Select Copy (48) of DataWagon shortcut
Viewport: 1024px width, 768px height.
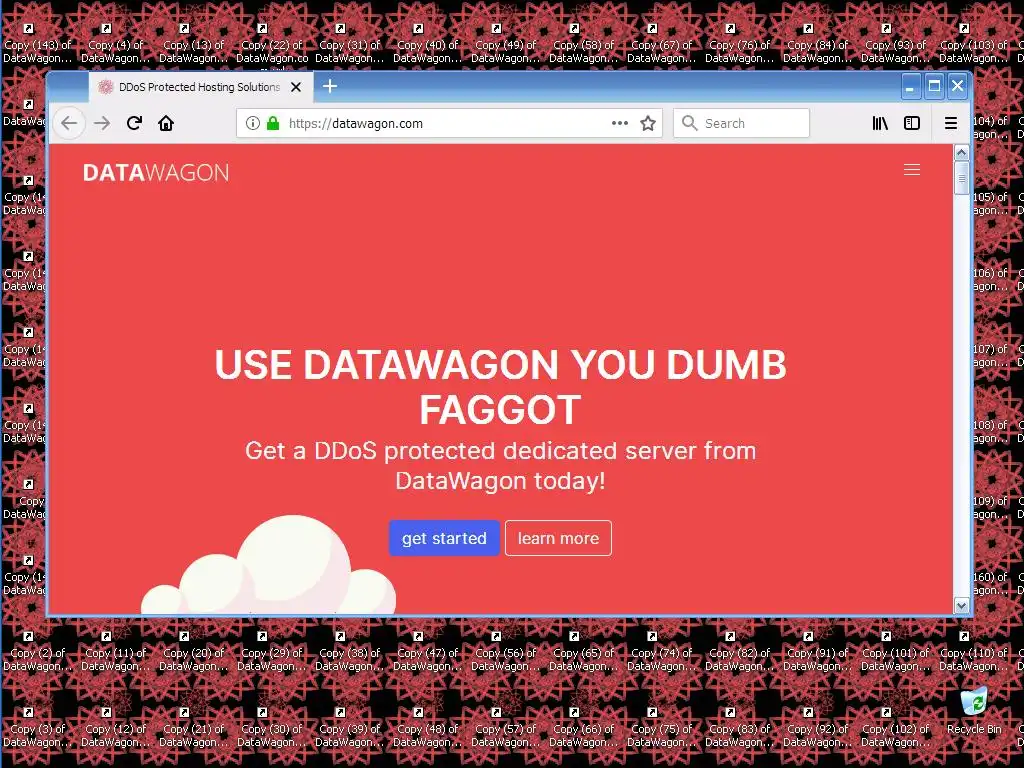coord(427,728)
